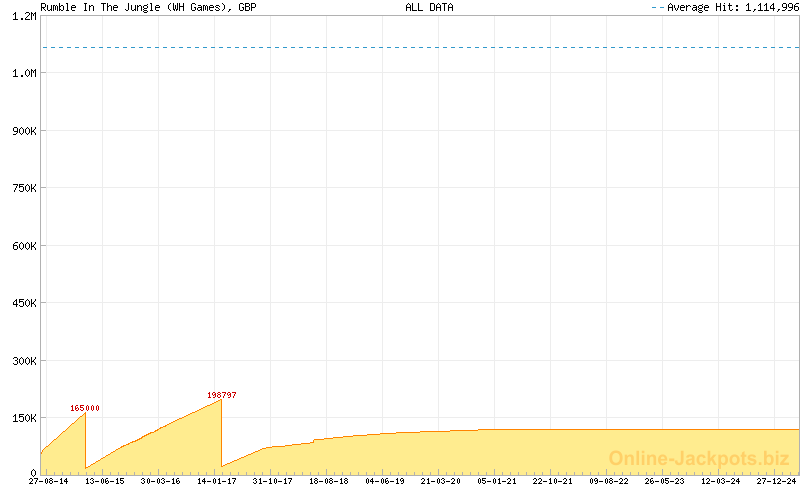Click the 14-01-17 date label
800x490 pixels.
(216, 481)
